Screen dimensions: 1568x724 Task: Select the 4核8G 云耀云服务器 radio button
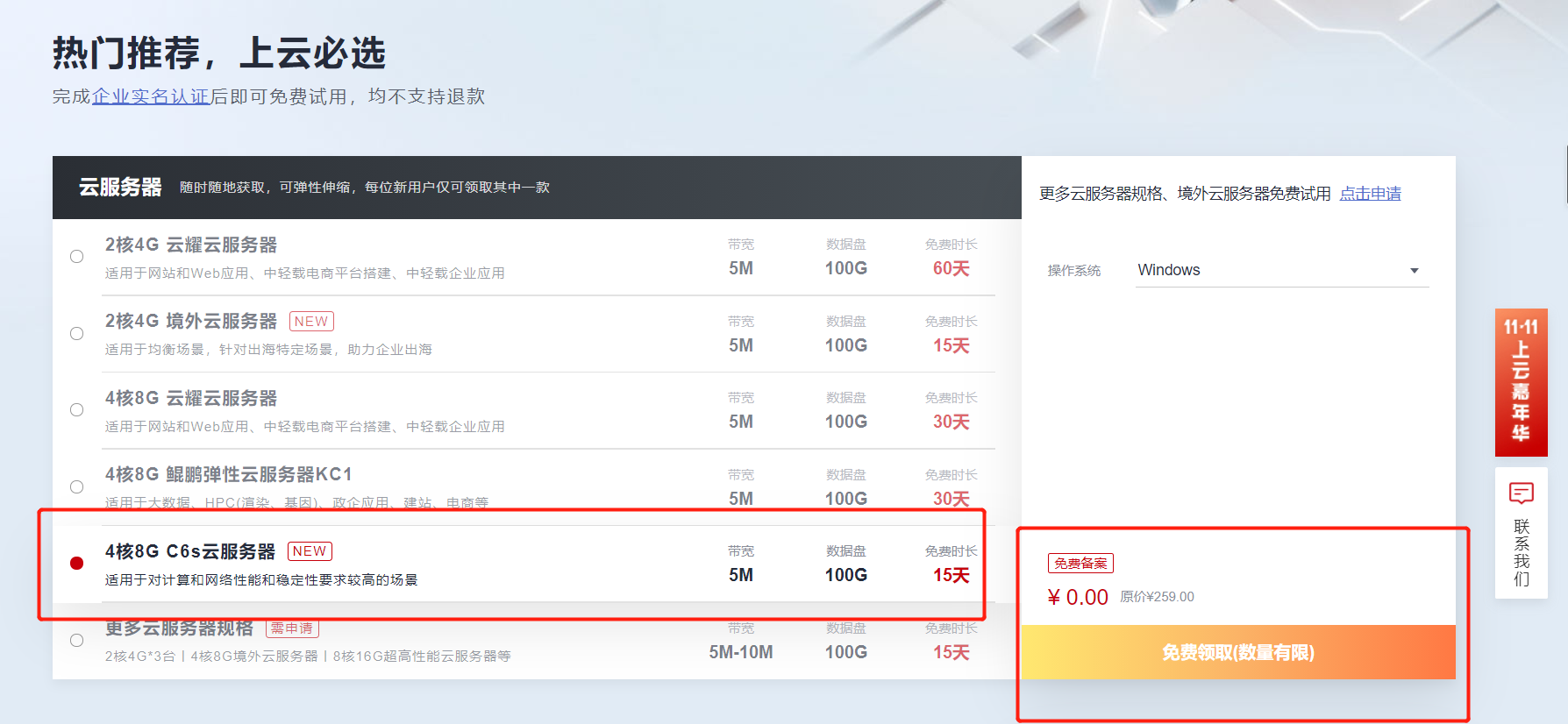point(77,410)
